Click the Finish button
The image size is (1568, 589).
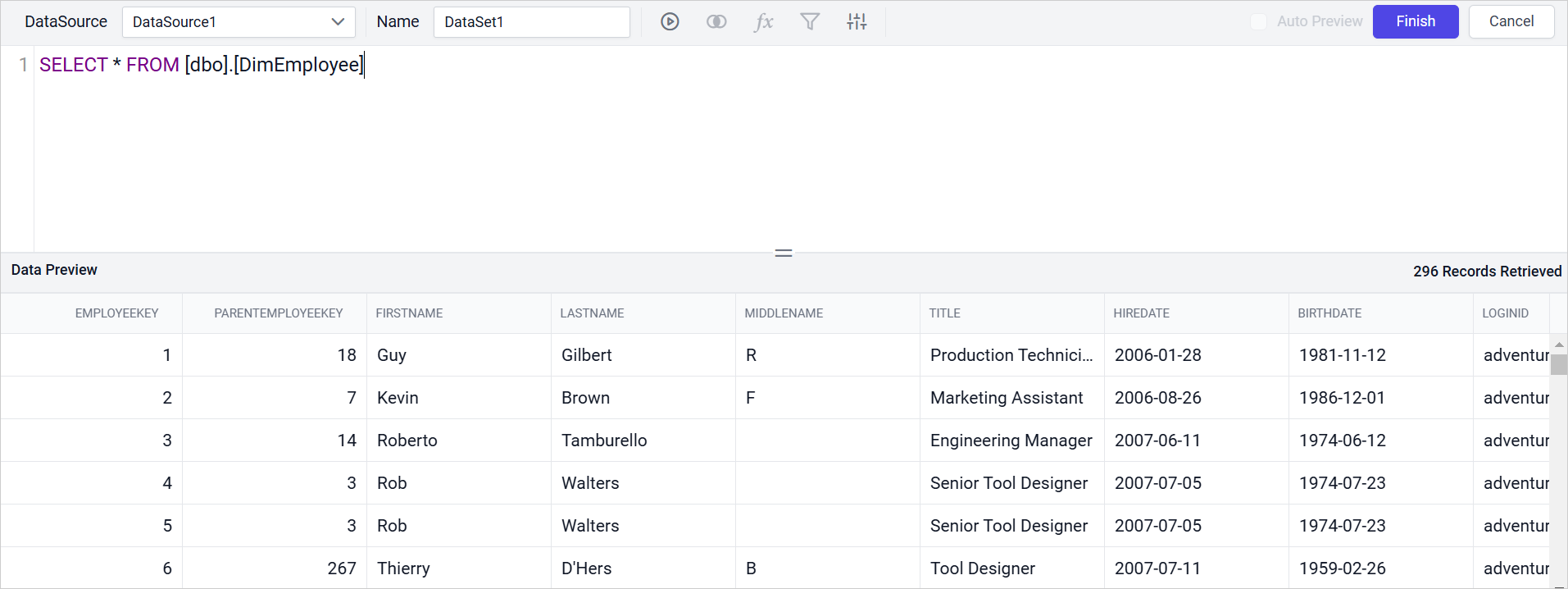[1415, 22]
